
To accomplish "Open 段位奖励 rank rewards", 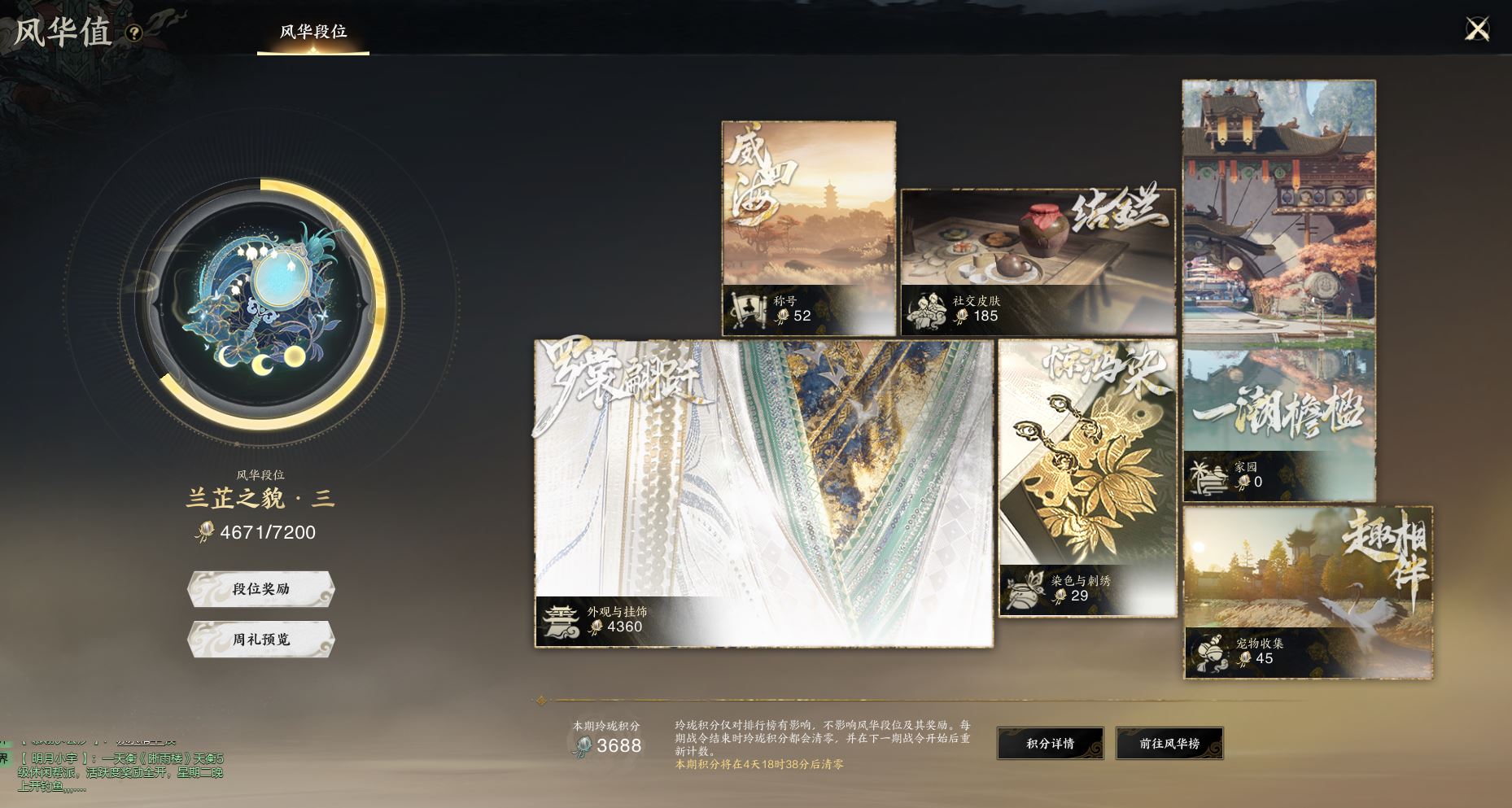I will (x=260, y=589).
